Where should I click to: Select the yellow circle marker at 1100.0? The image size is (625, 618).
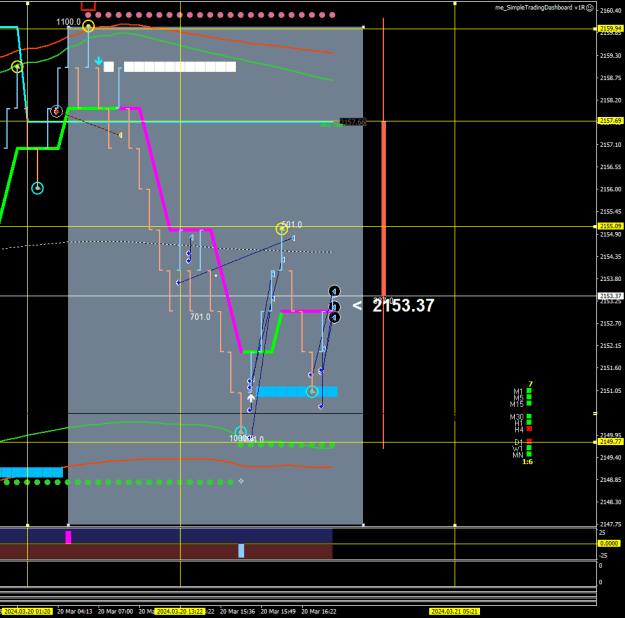click(x=88, y=27)
